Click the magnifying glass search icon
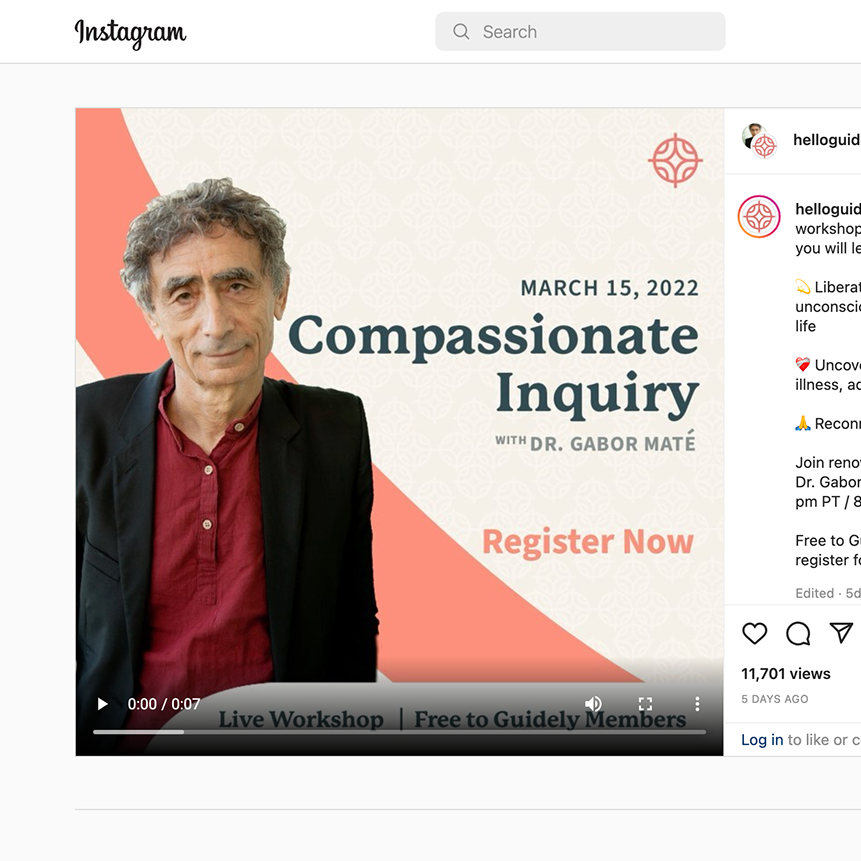Screen dimensions: 861x861 461,31
